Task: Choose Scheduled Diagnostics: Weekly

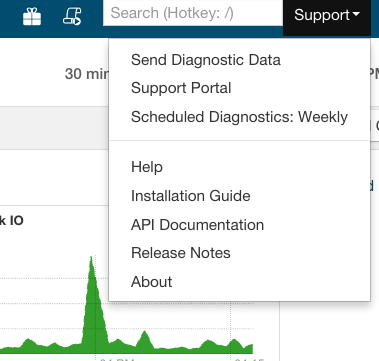Action: 239,117
